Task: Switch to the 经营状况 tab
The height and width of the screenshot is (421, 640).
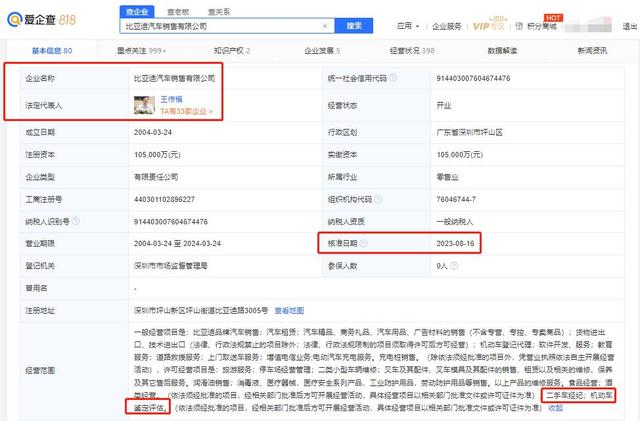Action: 412,51
